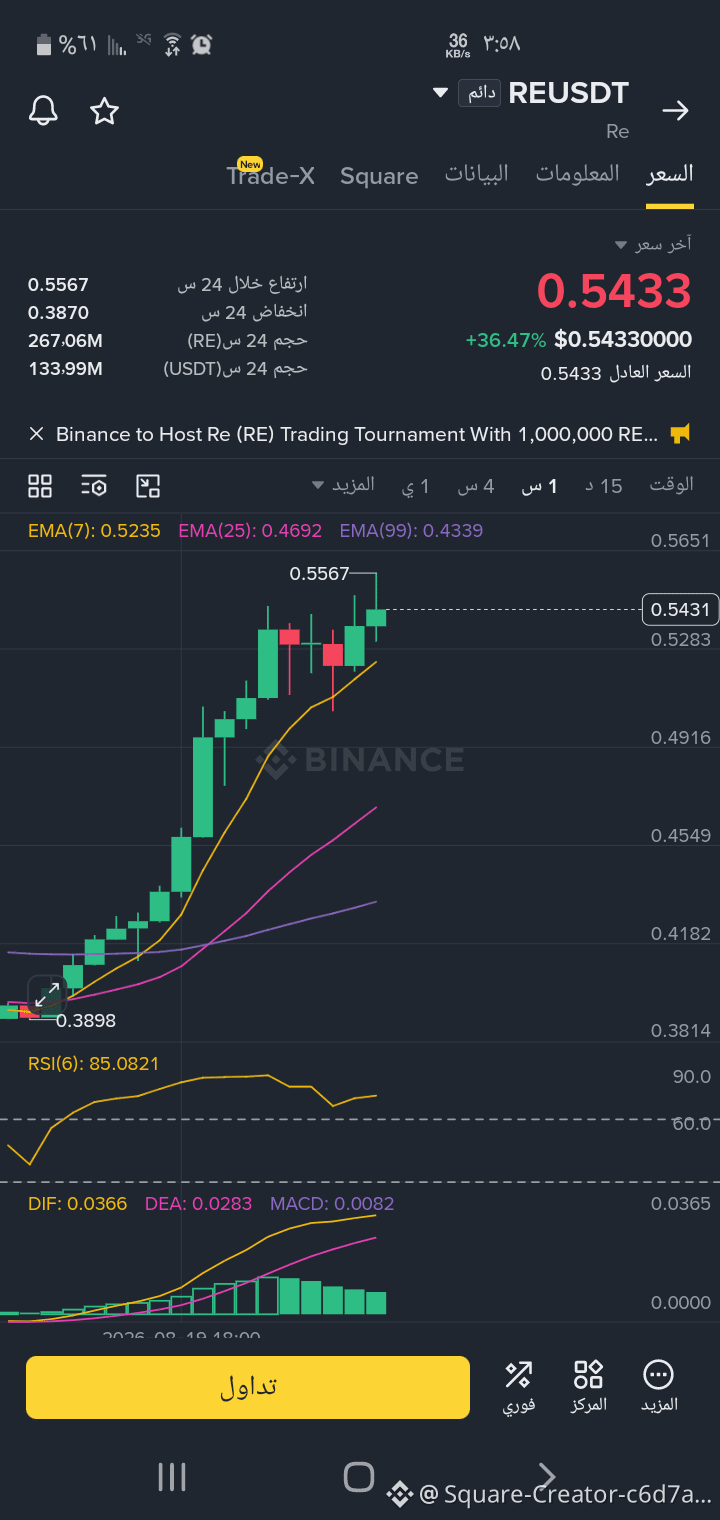Open Android recent apps navigation button
The image size is (720, 1520).
pos(172,1477)
